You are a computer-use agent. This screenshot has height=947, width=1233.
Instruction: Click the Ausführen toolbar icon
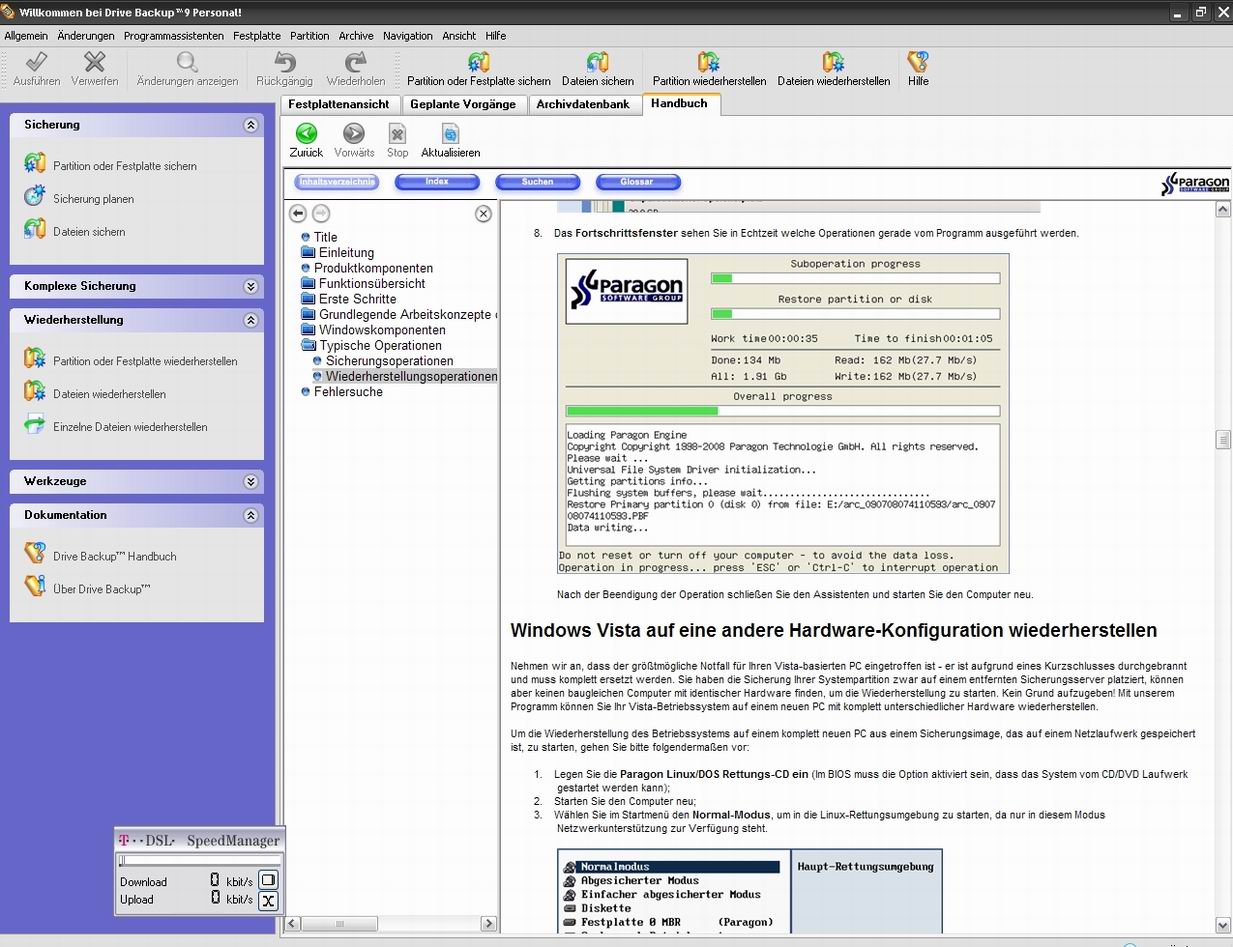click(x=36, y=63)
